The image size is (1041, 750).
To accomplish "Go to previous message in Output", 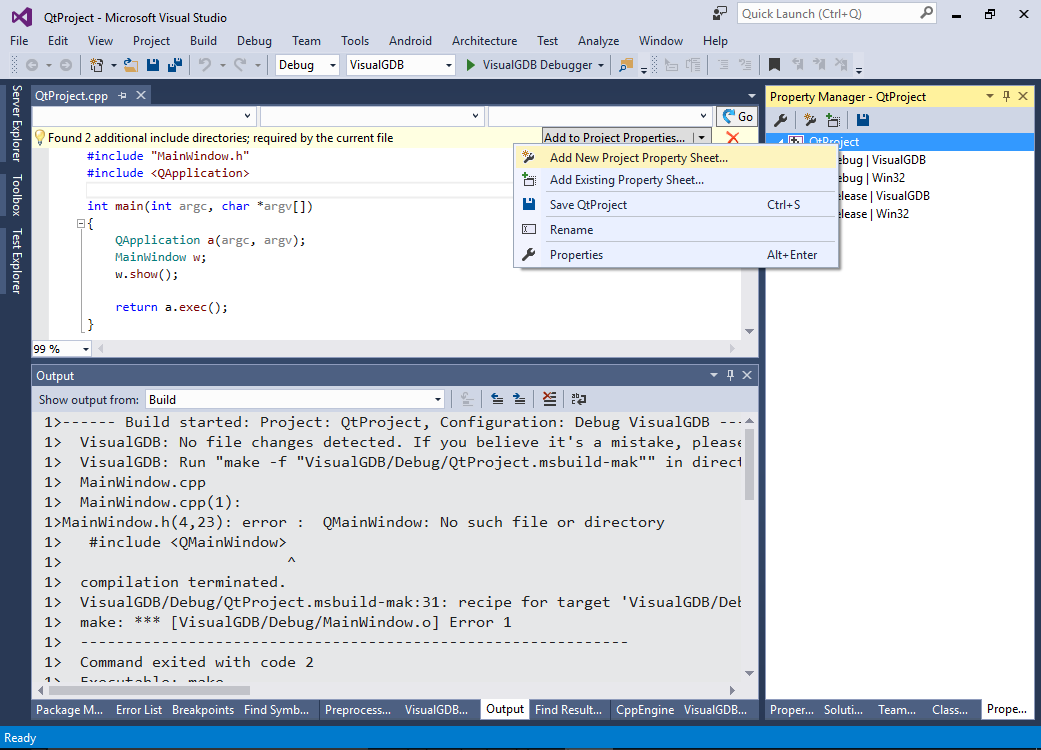I will pos(497,399).
